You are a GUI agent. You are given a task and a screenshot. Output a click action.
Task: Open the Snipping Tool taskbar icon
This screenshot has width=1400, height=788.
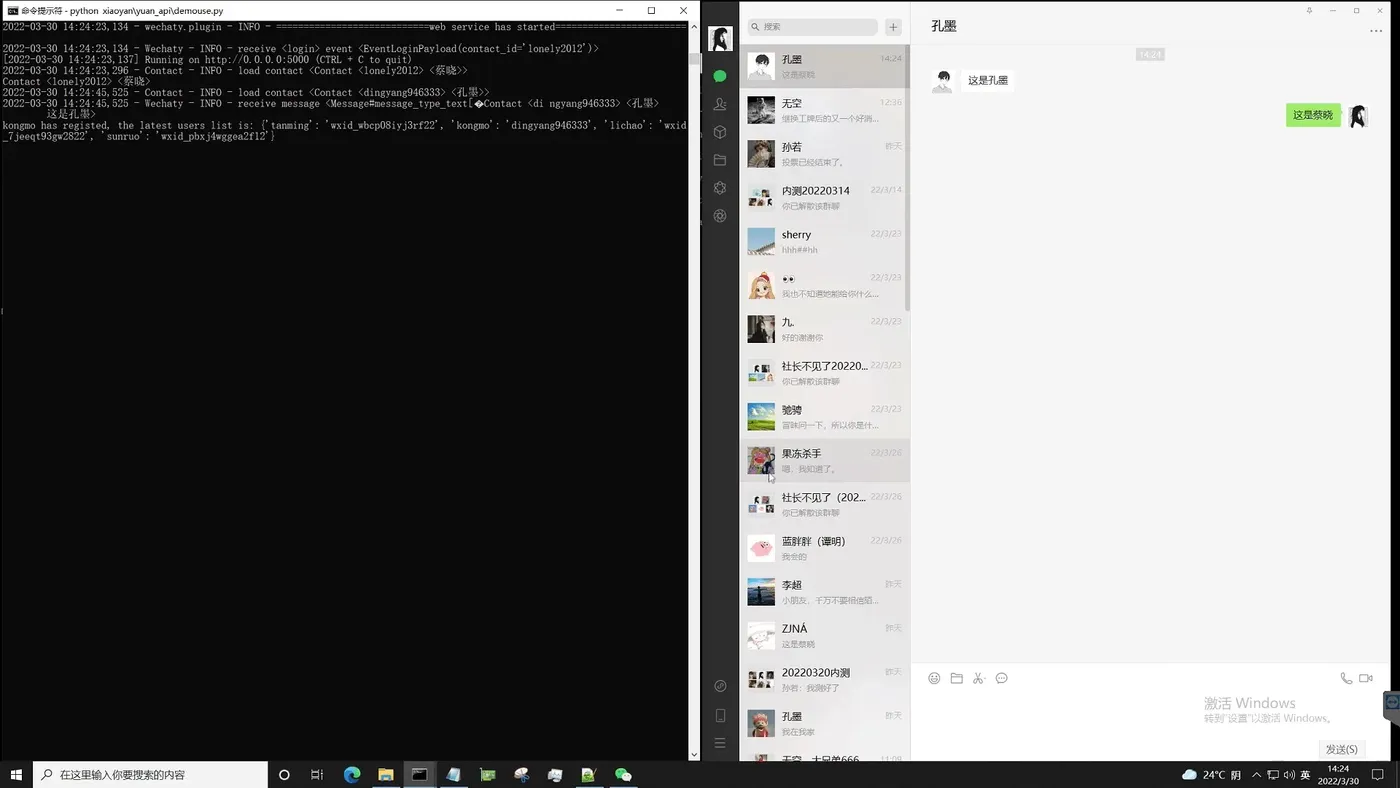(x=521, y=775)
